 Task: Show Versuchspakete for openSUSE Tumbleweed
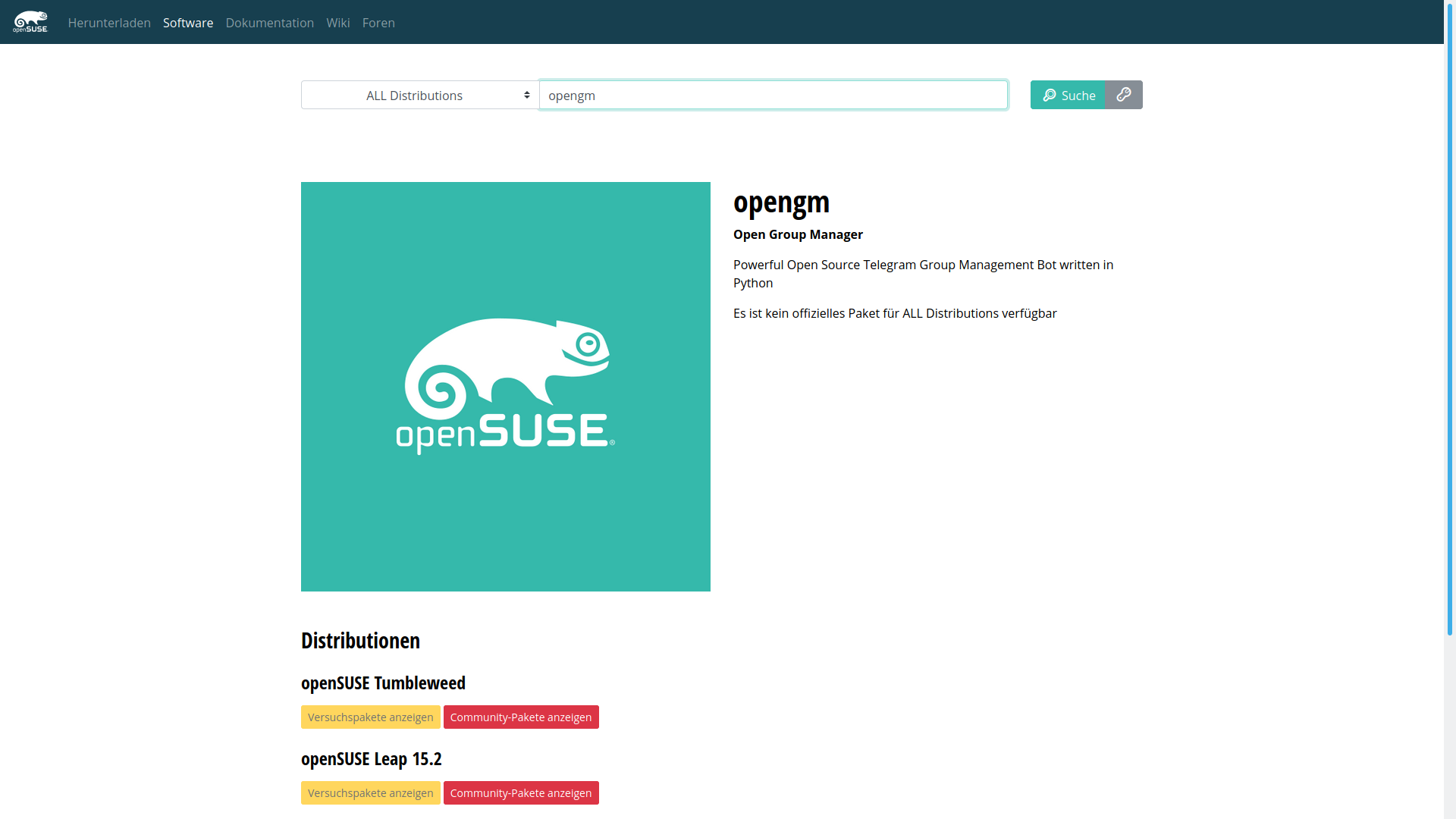coord(371,717)
